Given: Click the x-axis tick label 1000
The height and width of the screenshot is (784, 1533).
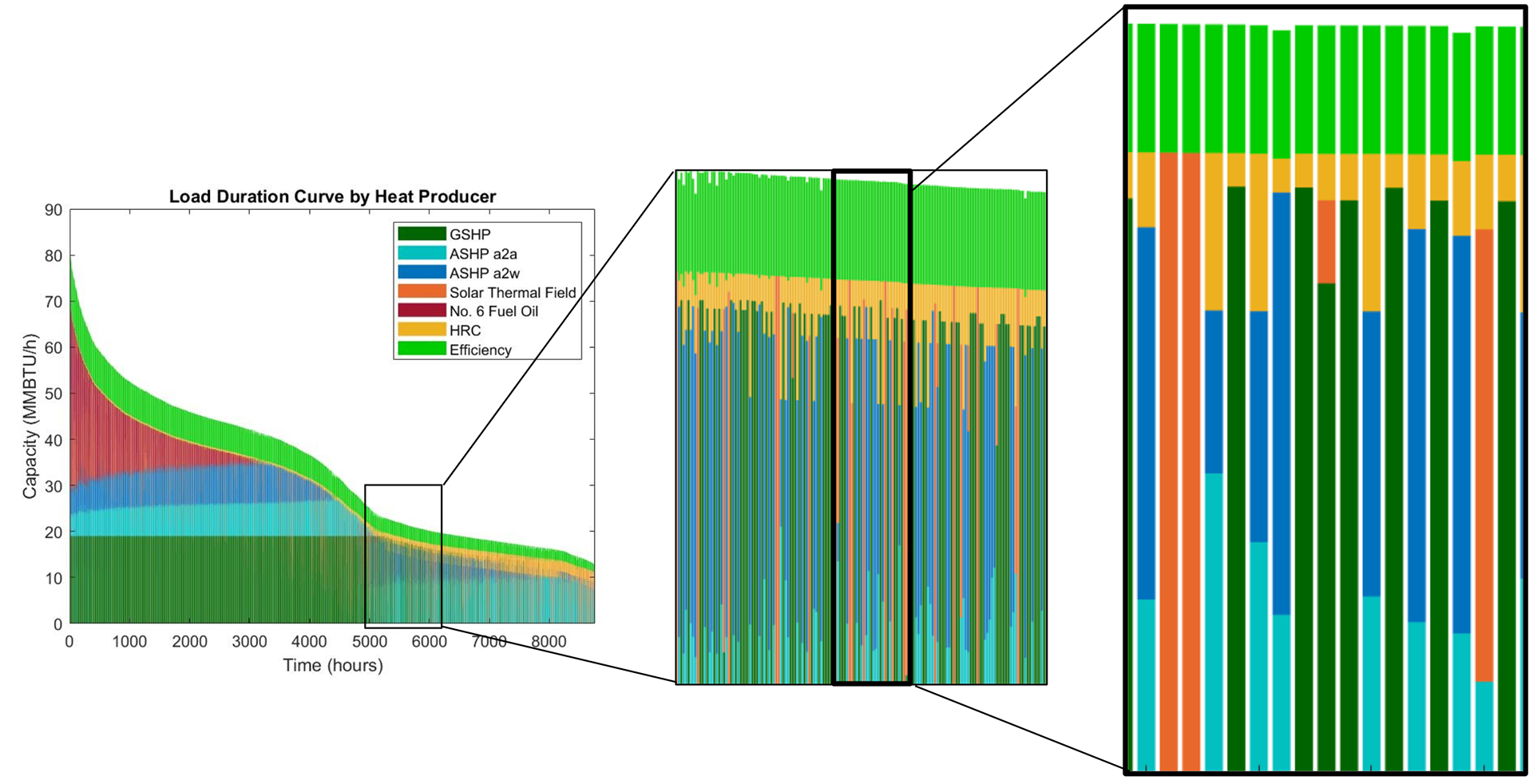Looking at the screenshot, I should click(129, 641).
